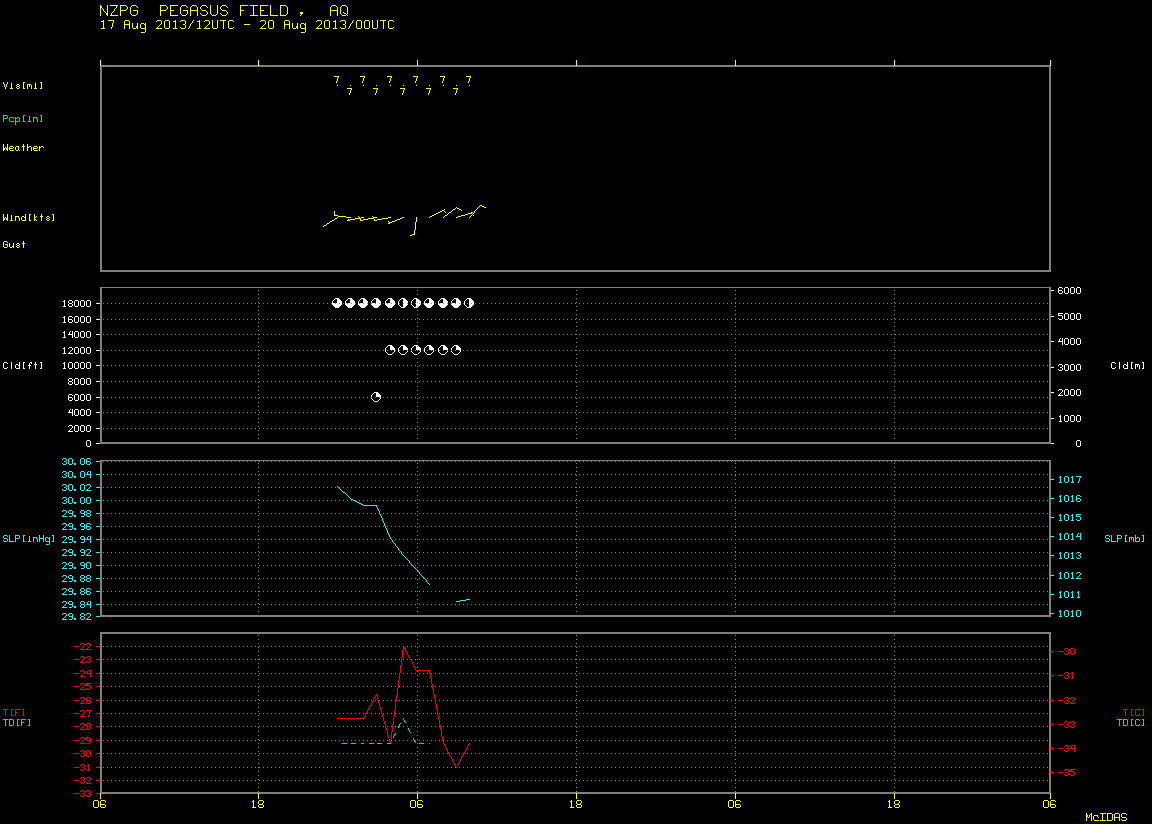Click the Gust row label
Screen dimensions: 1152x824
click(x=14, y=245)
